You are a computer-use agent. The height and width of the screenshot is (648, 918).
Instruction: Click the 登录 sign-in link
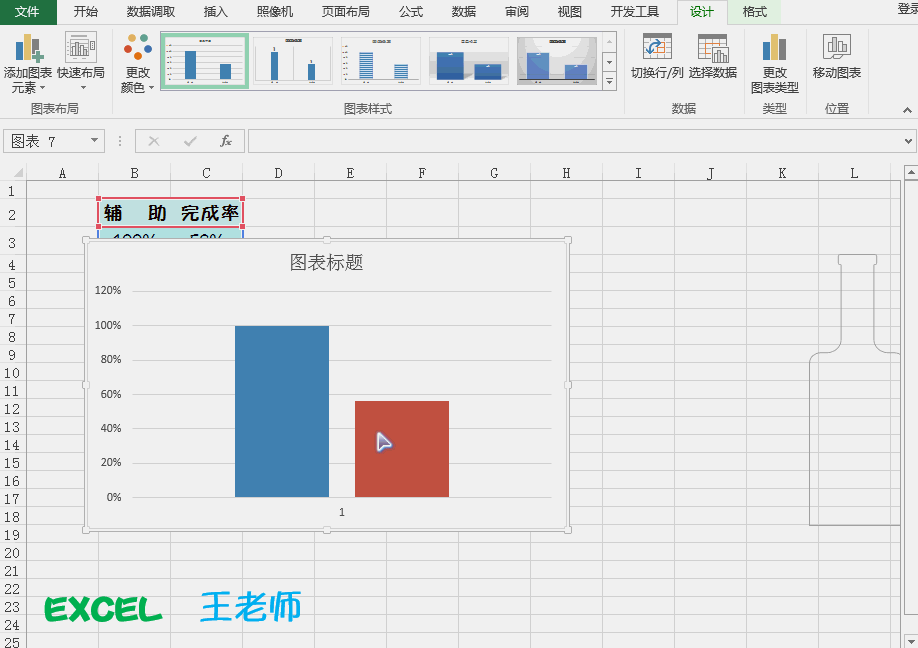[907, 8]
